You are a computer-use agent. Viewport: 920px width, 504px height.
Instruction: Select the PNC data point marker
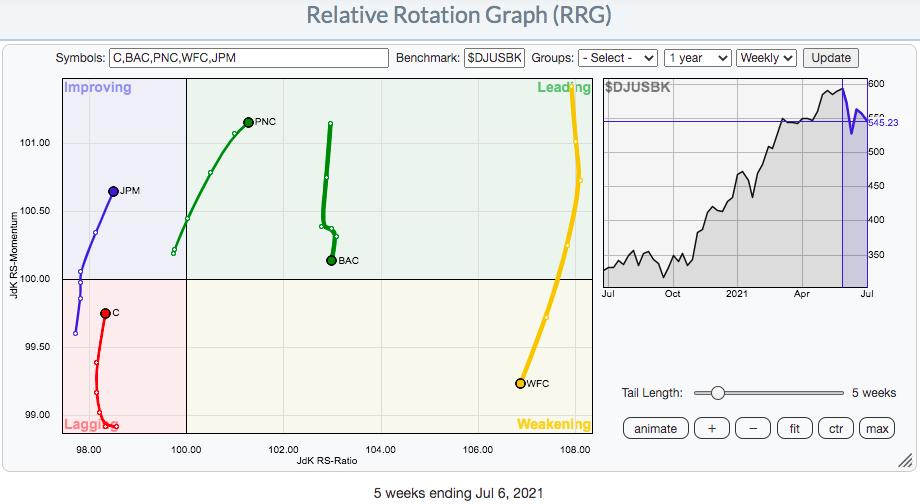pyautogui.click(x=248, y=122)
